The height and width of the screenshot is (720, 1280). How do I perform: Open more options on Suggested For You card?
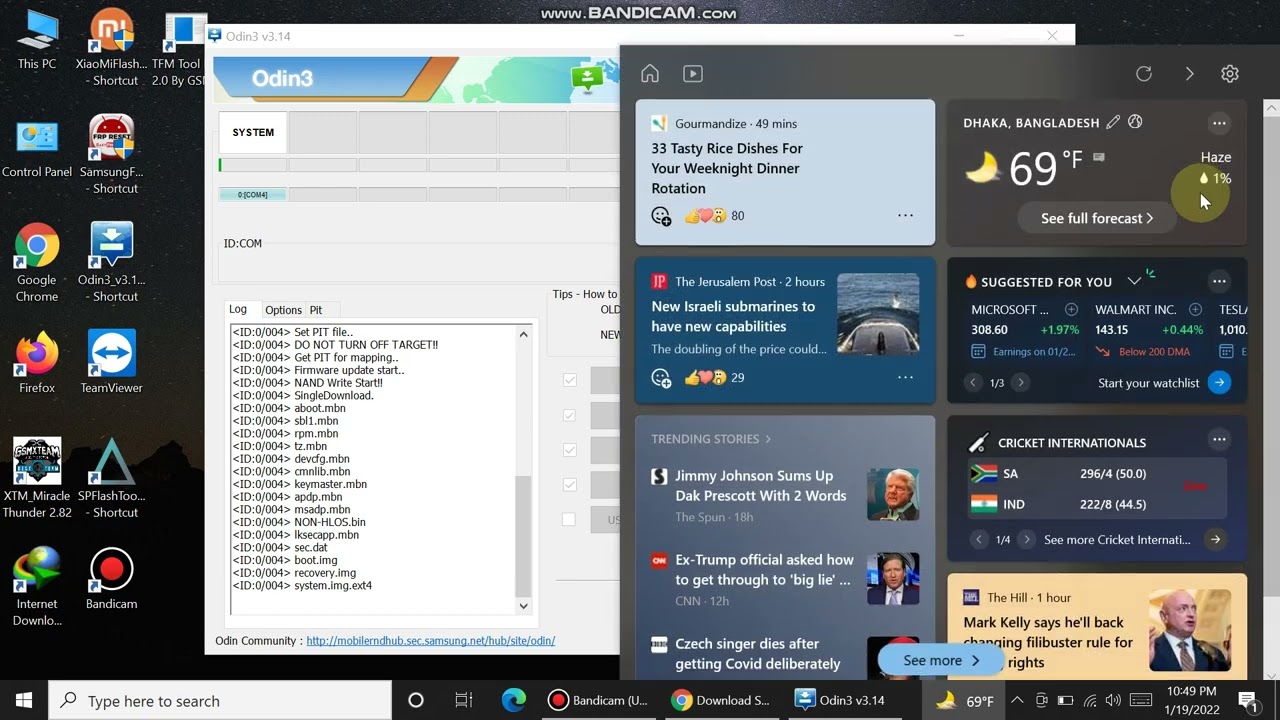point(1219,281)
